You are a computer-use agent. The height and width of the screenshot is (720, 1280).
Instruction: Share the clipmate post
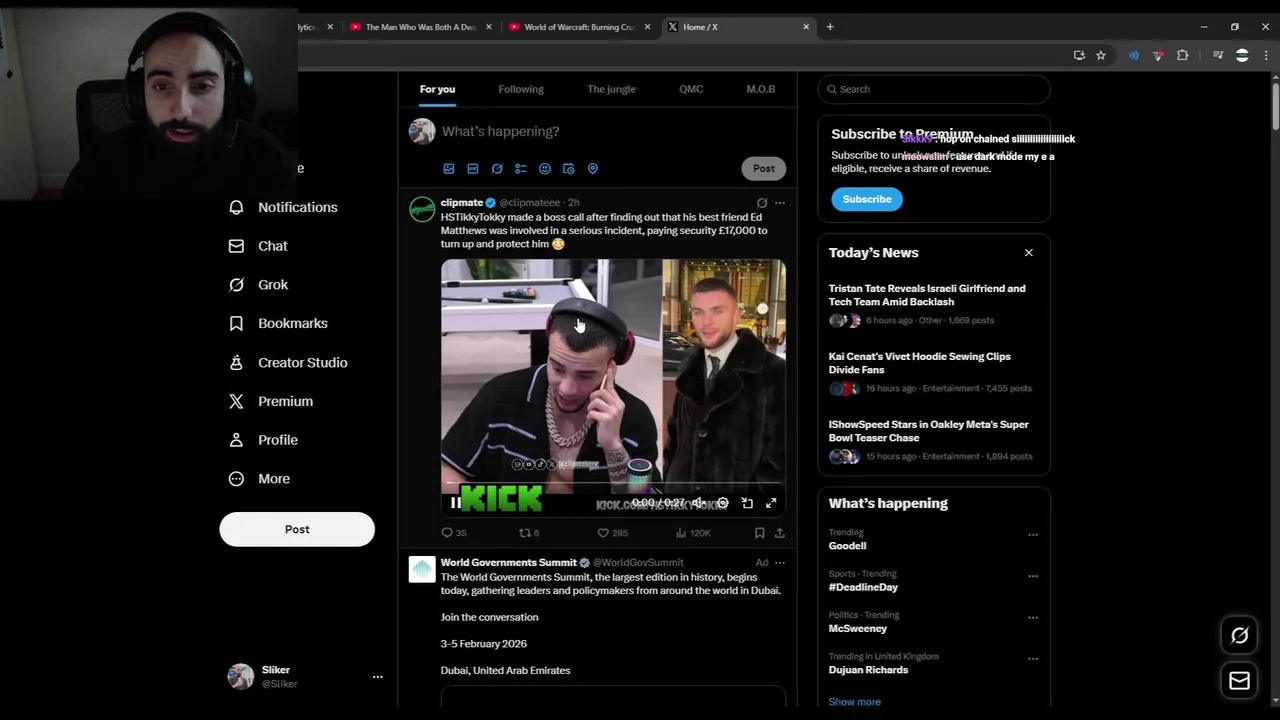click(779, 533)
